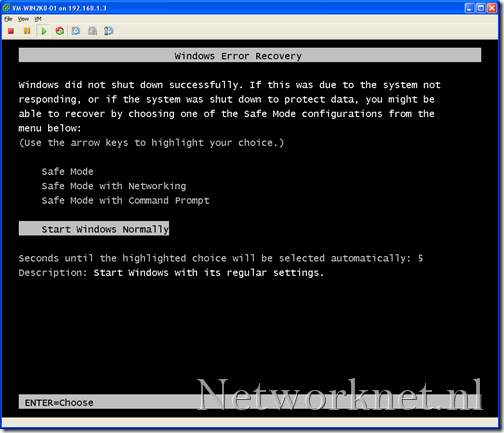Click the ENTER=Choose hint text
504x433 pixels.
coord(59,403)
